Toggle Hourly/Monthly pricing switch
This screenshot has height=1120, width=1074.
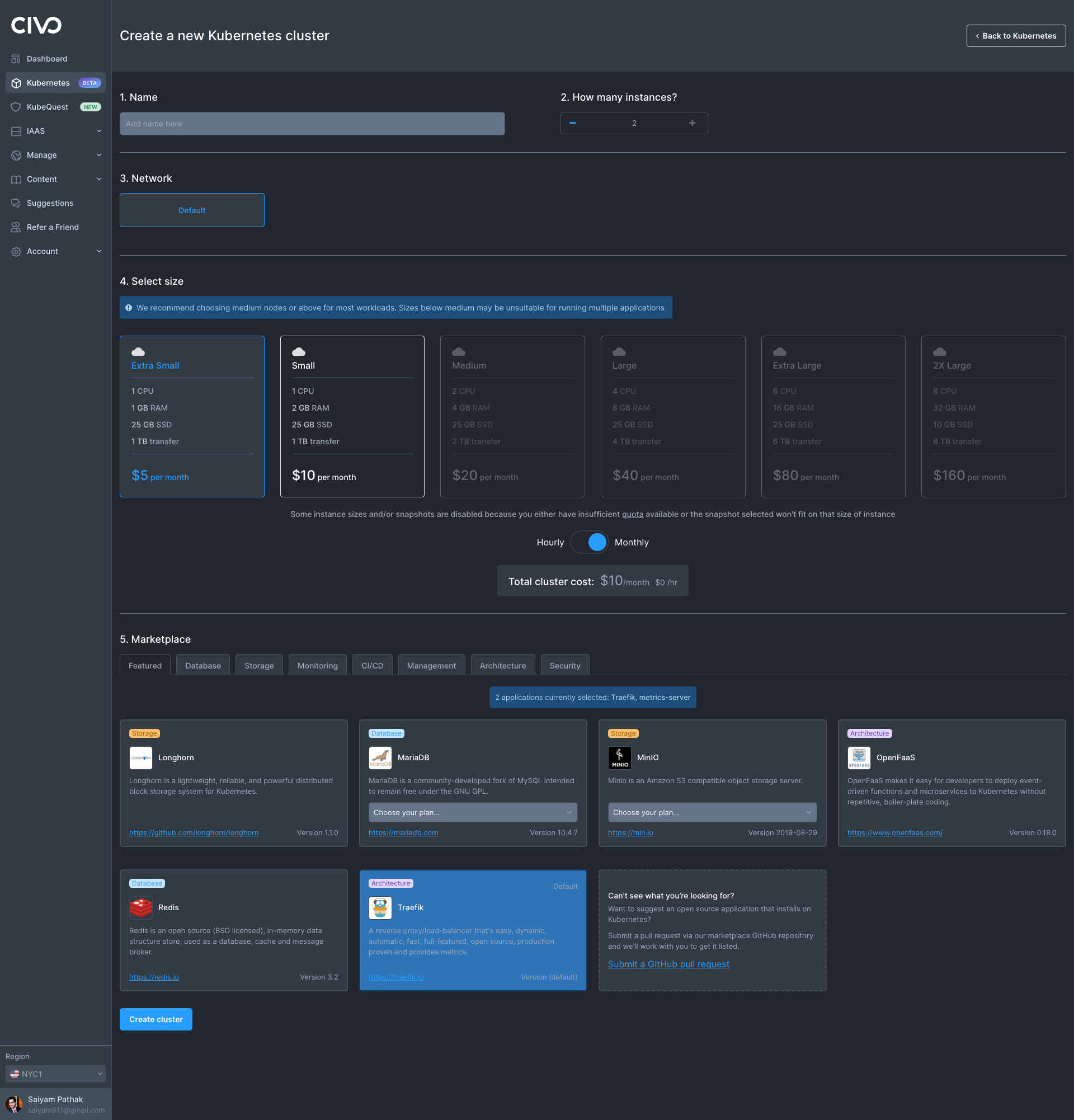point(590,542)
